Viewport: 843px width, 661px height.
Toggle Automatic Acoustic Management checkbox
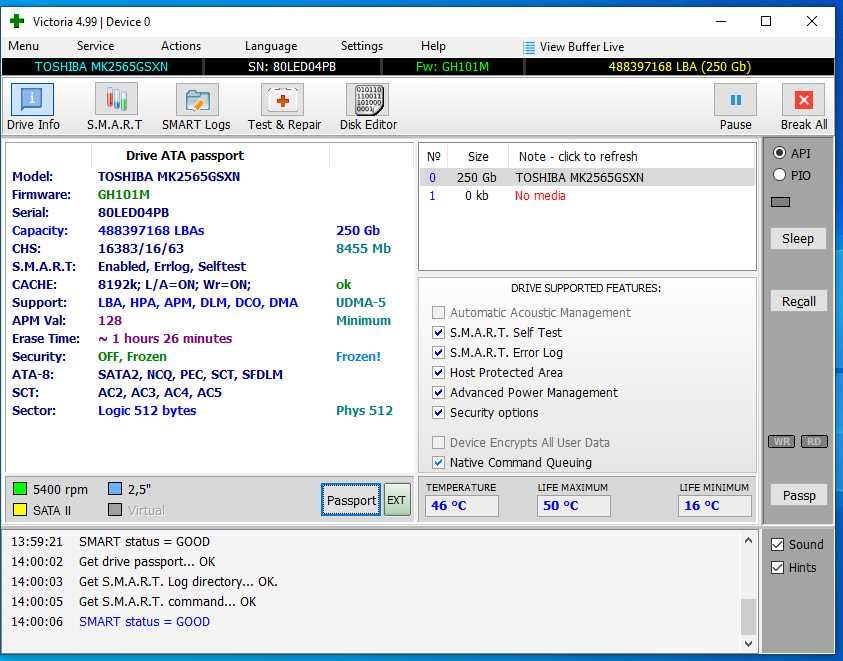point(438,312)
